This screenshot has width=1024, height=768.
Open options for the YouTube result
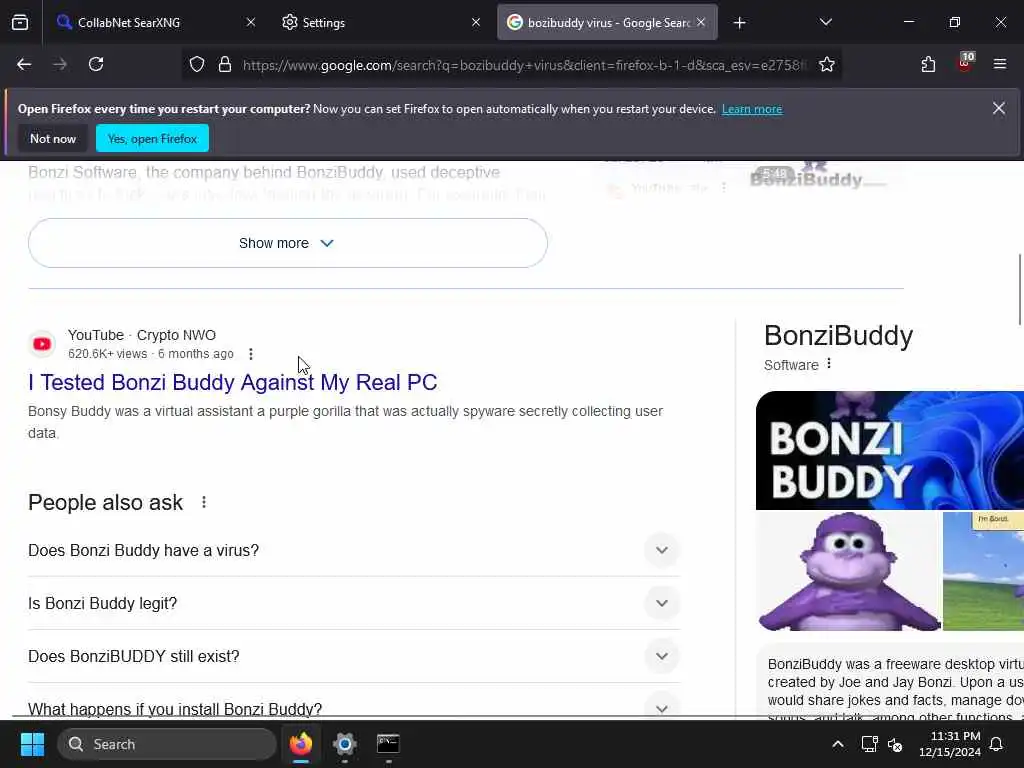point(251,354)
